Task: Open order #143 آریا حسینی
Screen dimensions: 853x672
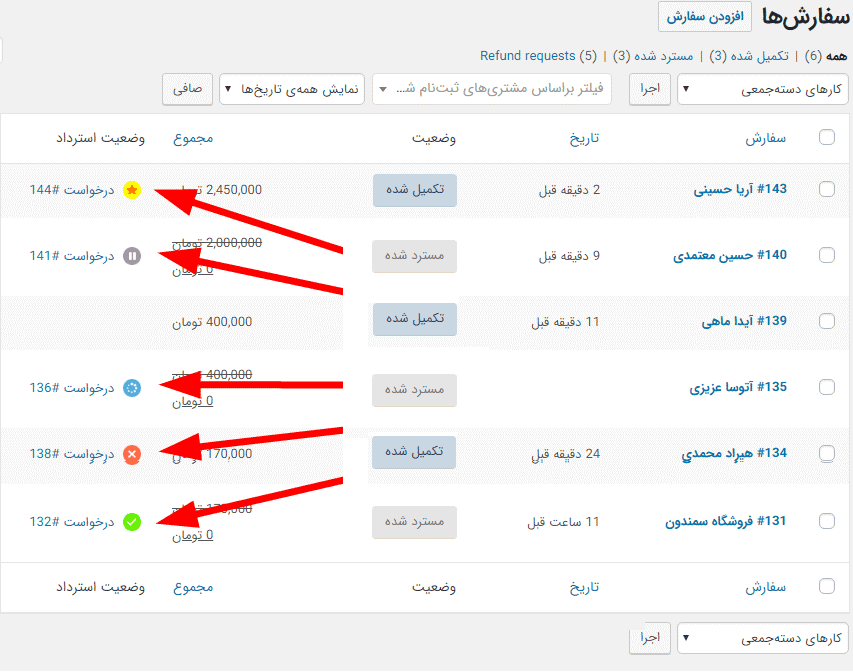Action: 740,189
